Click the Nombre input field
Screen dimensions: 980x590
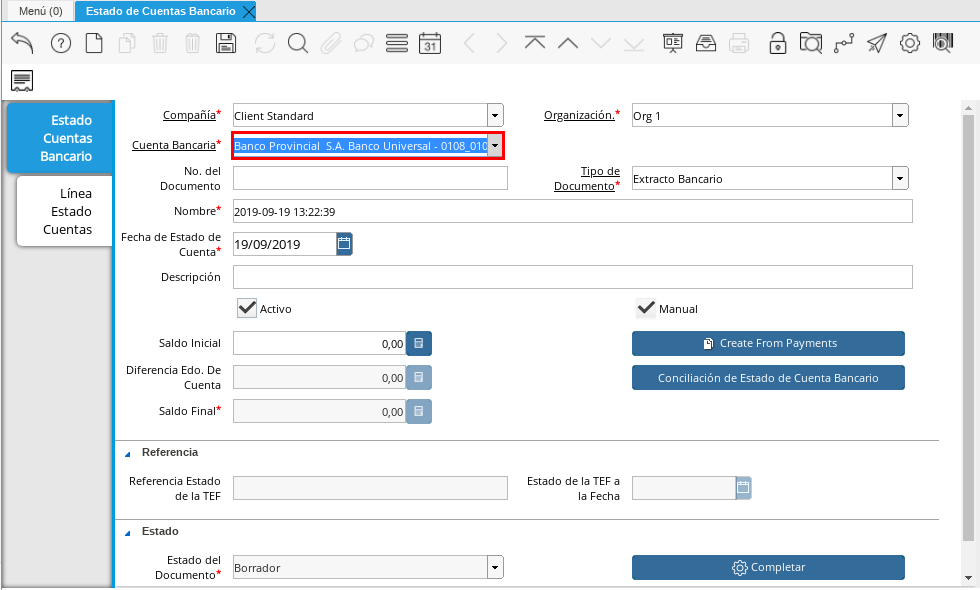pyautogui.click(x=572, y=211)
